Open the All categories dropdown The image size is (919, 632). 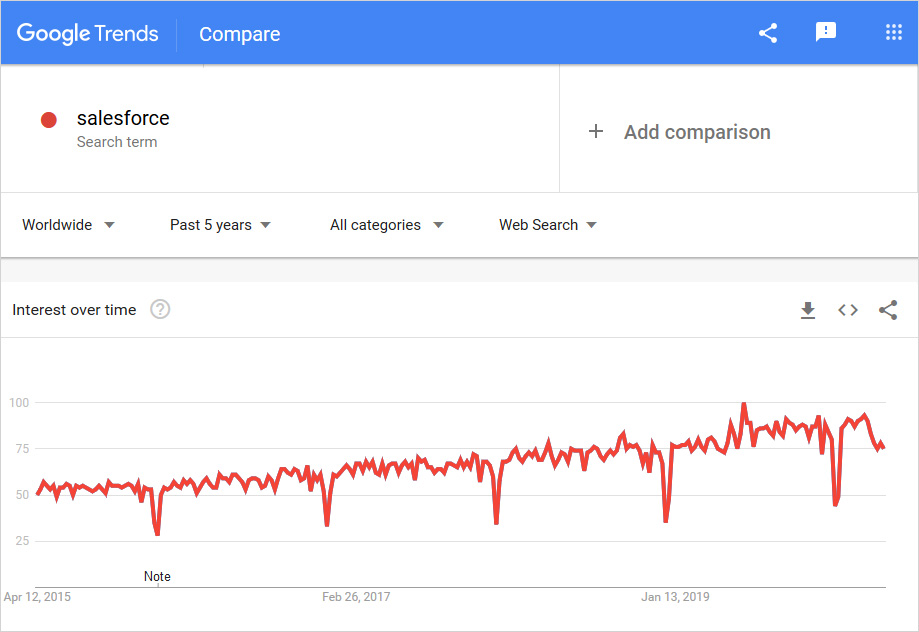point(386,225)
